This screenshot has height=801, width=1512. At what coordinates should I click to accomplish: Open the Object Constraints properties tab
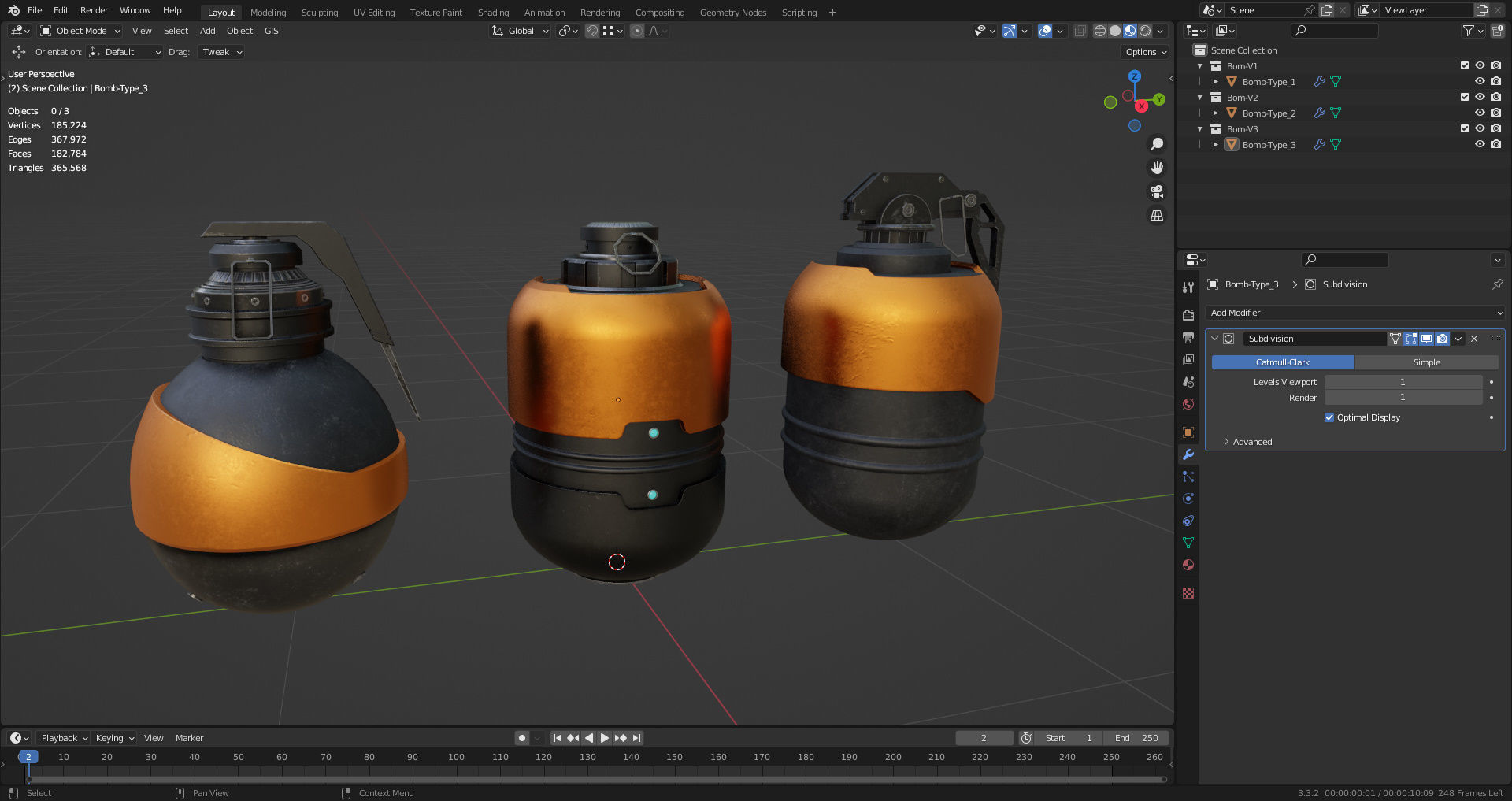tap(1188, 521)
